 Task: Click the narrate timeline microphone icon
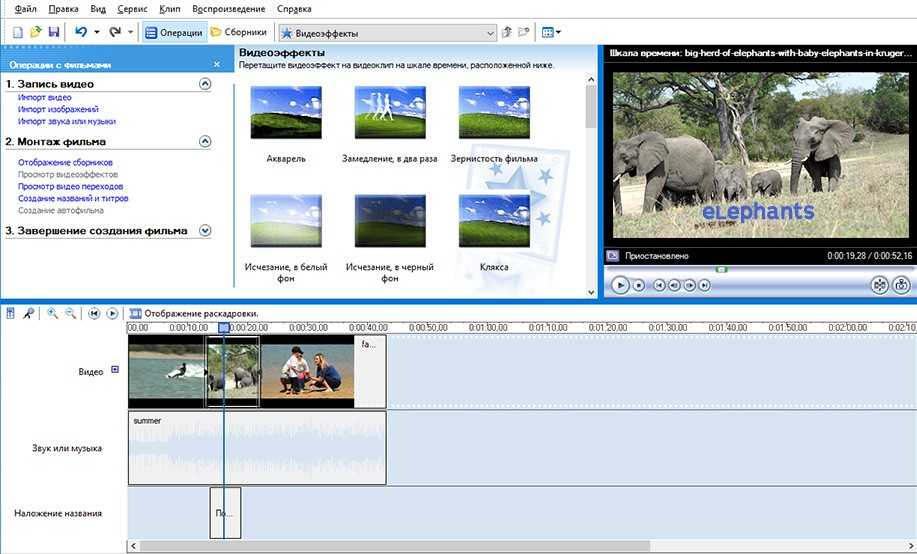tap(28, 314)
